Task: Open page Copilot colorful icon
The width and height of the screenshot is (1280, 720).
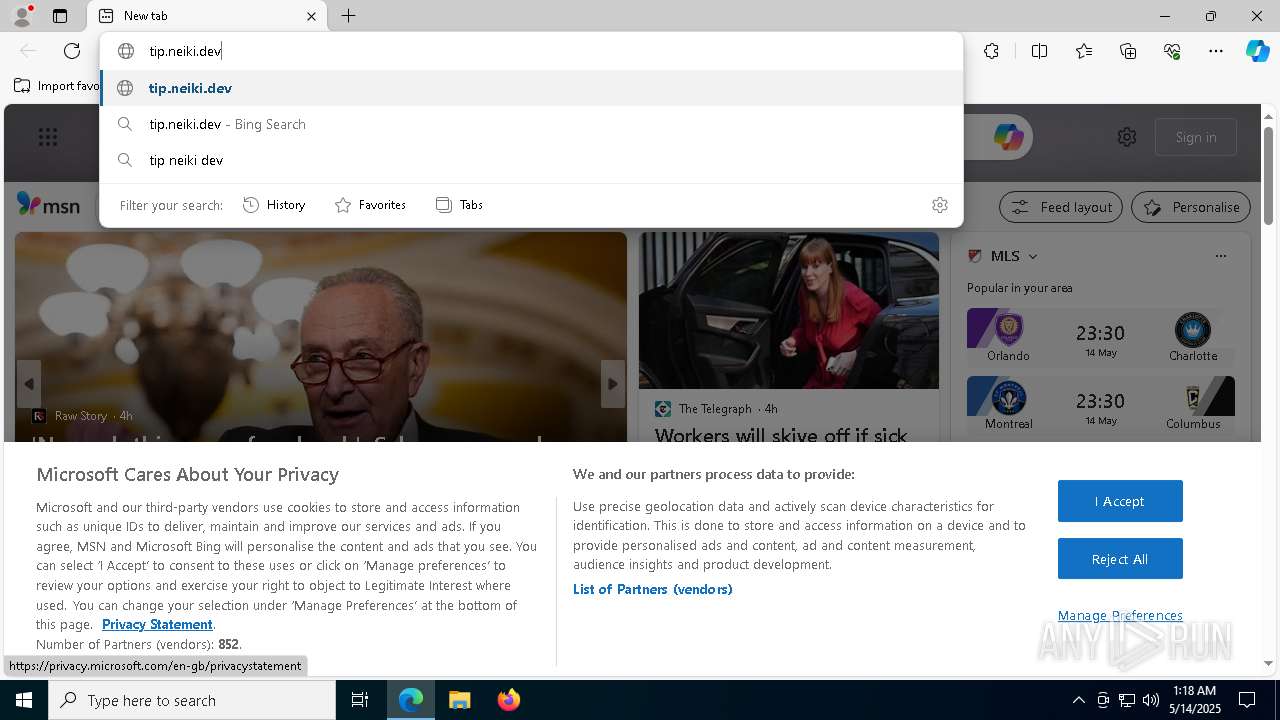Action: 1008,137
